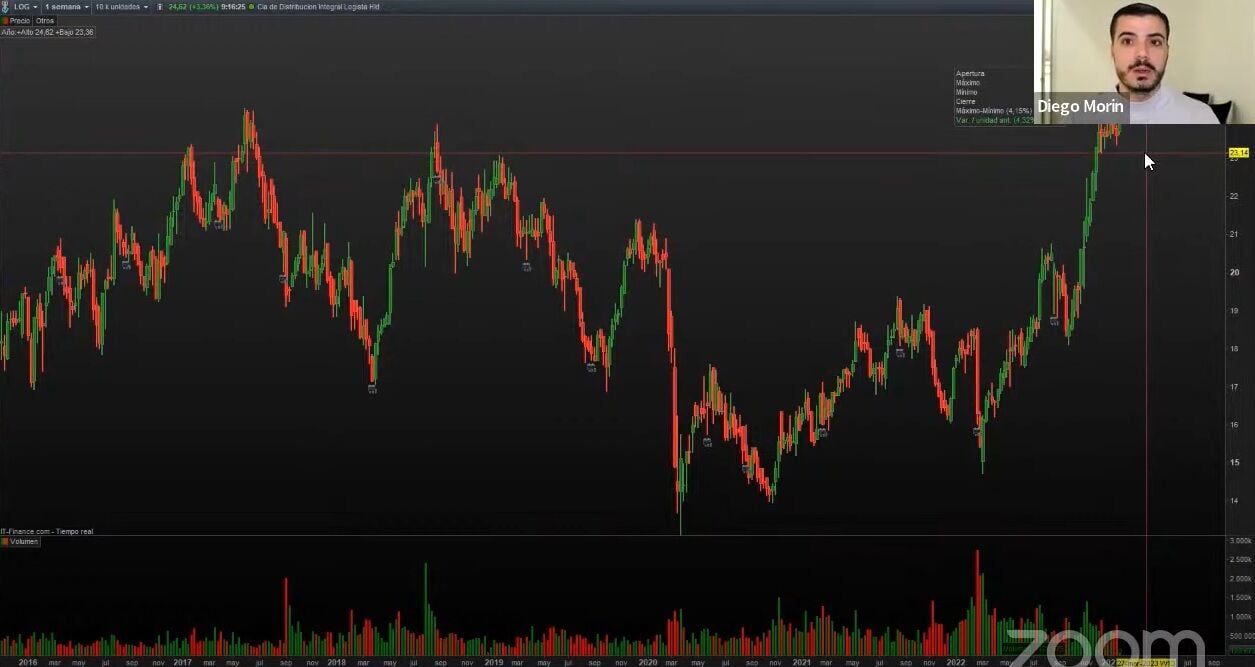Click the info icon before the price 24,62
Image resolution: width=1255 pixels, height=667 pixels.
click(160, 6)
